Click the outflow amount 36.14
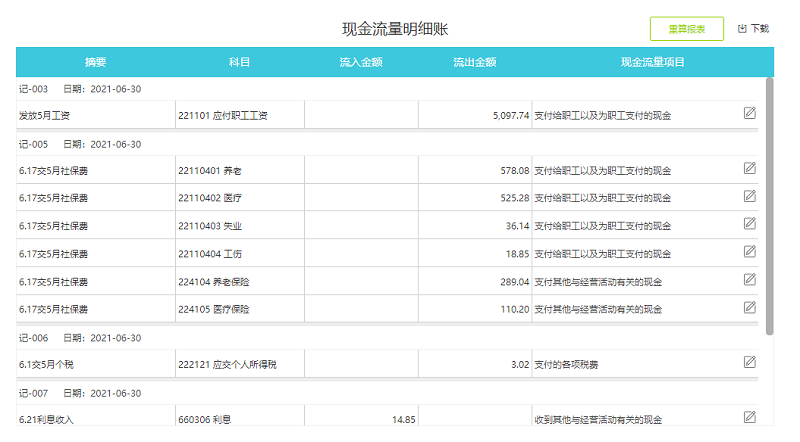 point(517,226)
